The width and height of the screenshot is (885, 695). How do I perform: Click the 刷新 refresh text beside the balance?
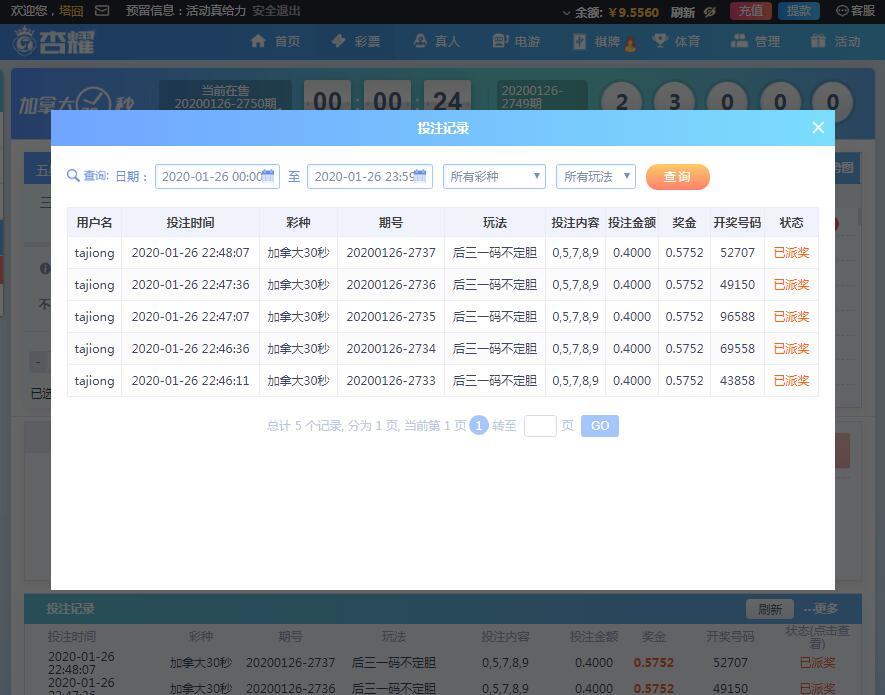click(682, 12)
